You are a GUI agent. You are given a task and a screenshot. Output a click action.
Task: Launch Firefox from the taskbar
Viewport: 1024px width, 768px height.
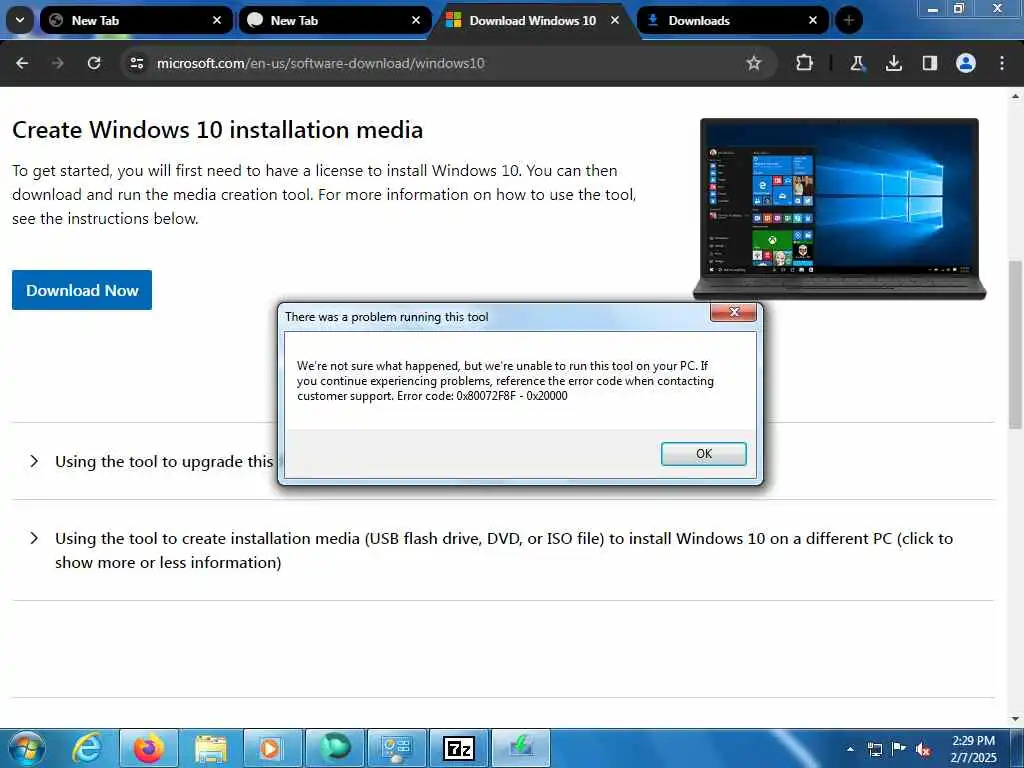149,748
